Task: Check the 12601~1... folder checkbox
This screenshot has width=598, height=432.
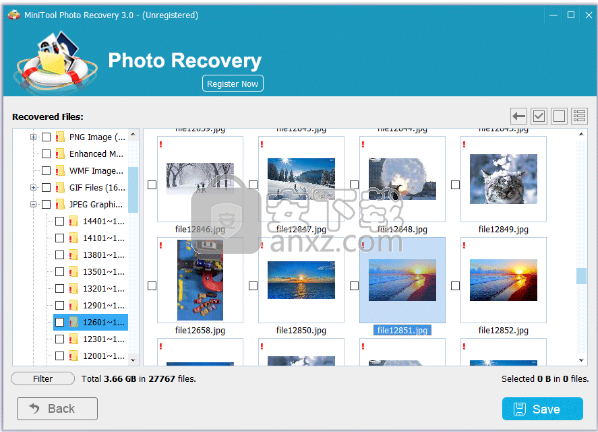Action: (x=59, y=322)
